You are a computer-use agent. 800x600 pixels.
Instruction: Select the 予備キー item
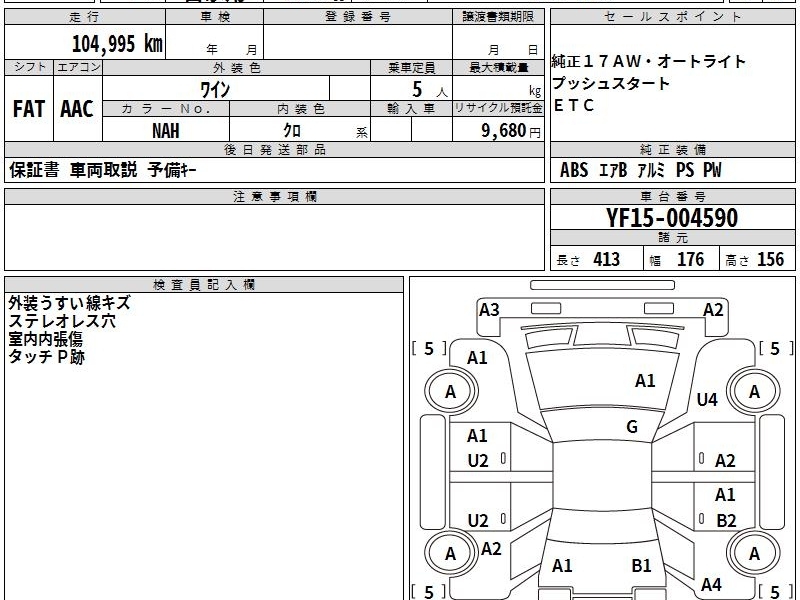[172, 170]
